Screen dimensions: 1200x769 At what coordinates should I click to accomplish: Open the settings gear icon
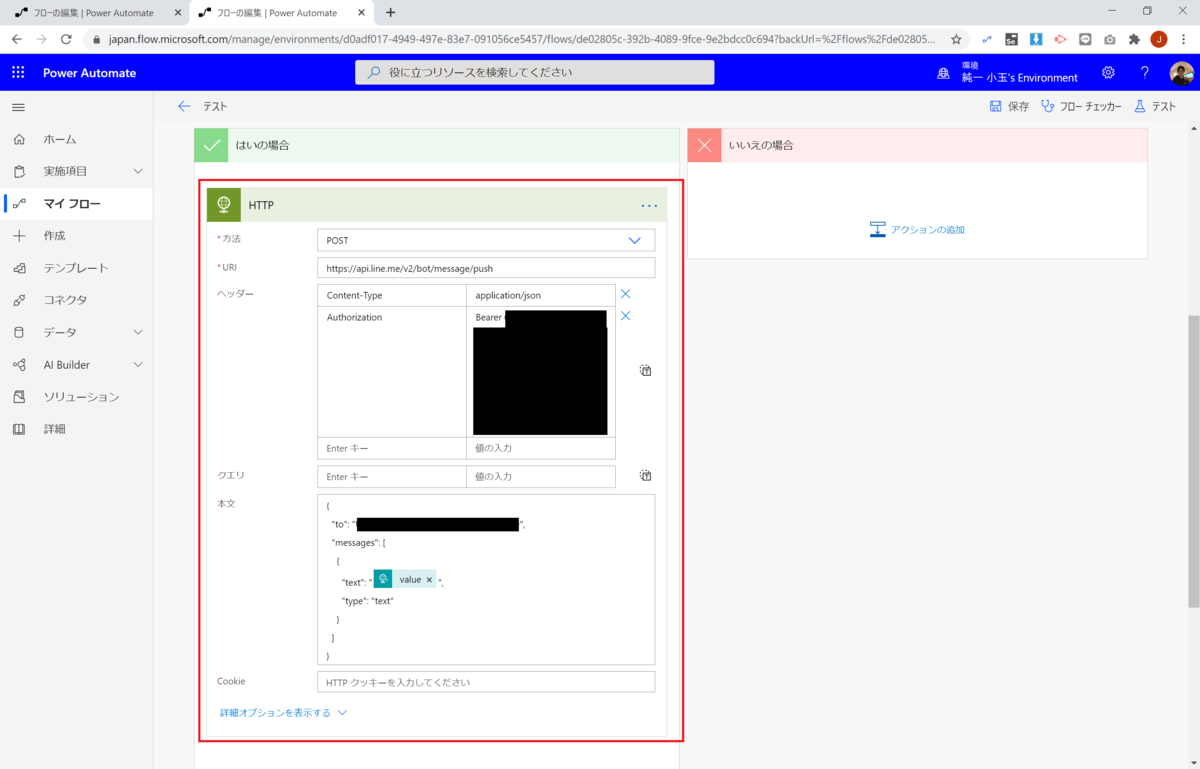coord(1108,73)
